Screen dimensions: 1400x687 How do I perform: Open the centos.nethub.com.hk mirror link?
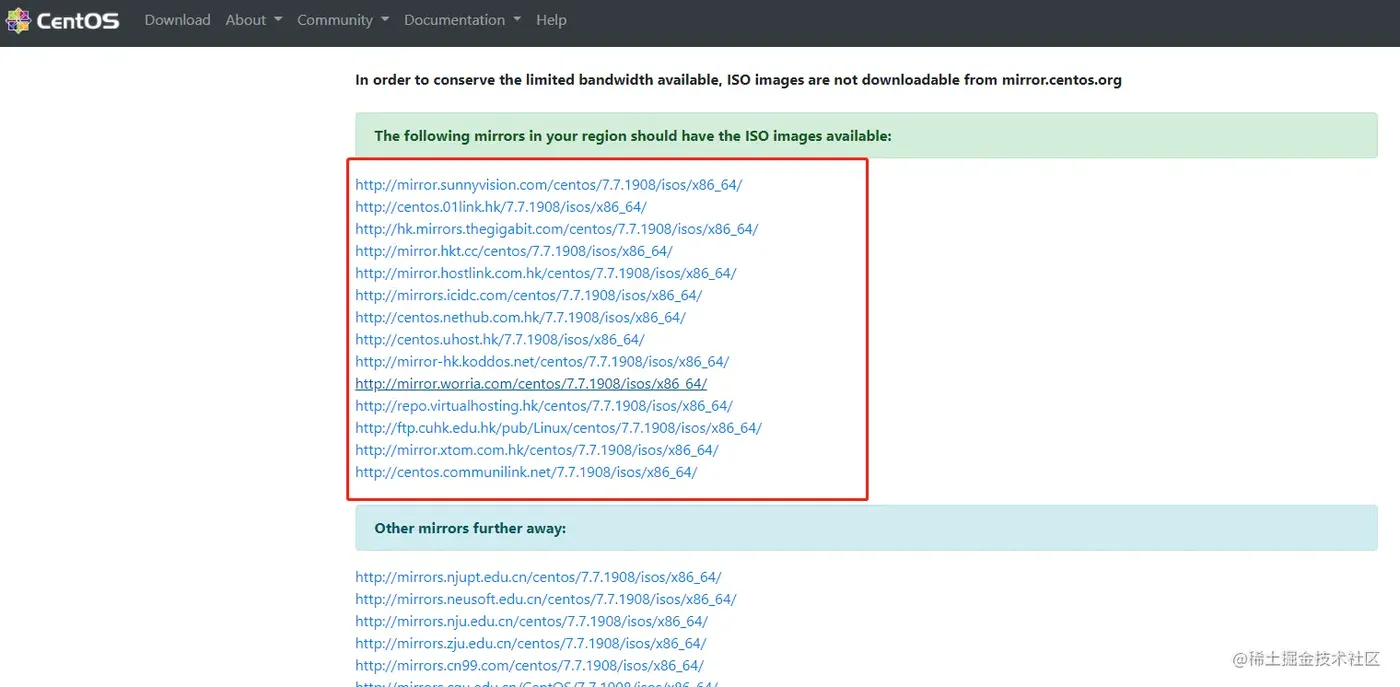(520, 317)
